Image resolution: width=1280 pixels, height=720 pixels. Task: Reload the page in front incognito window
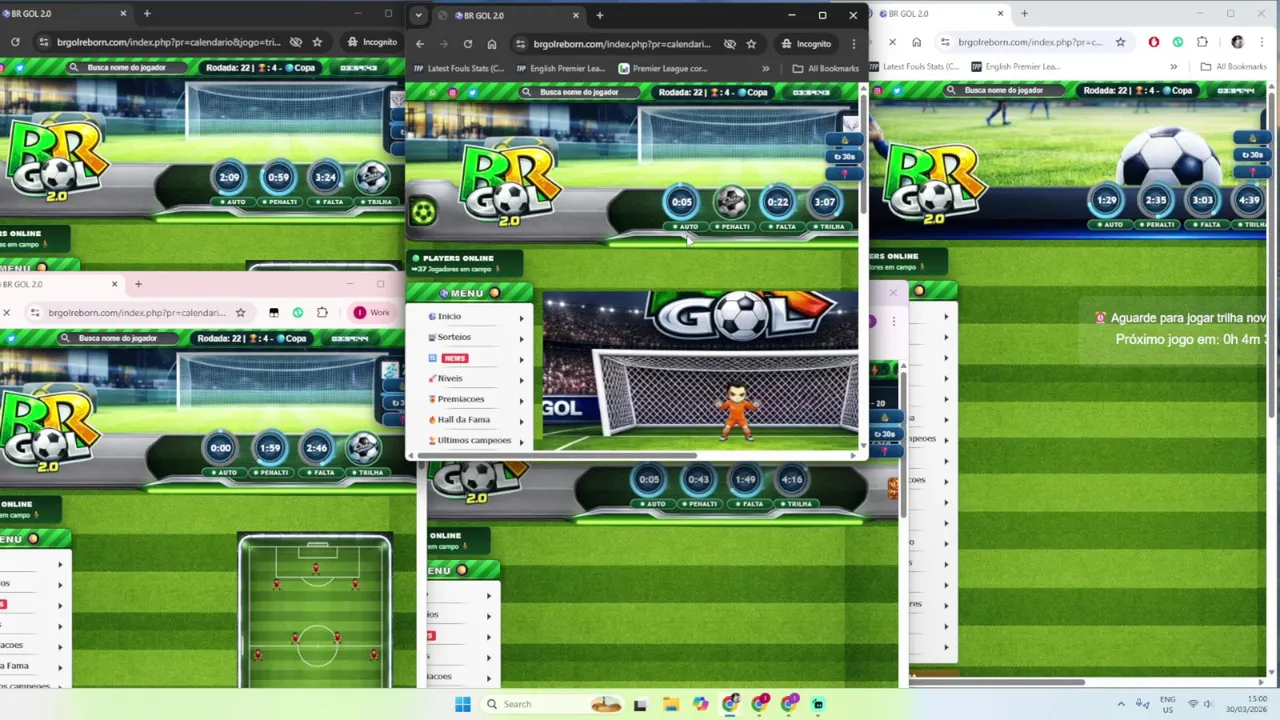pos(468,44)
